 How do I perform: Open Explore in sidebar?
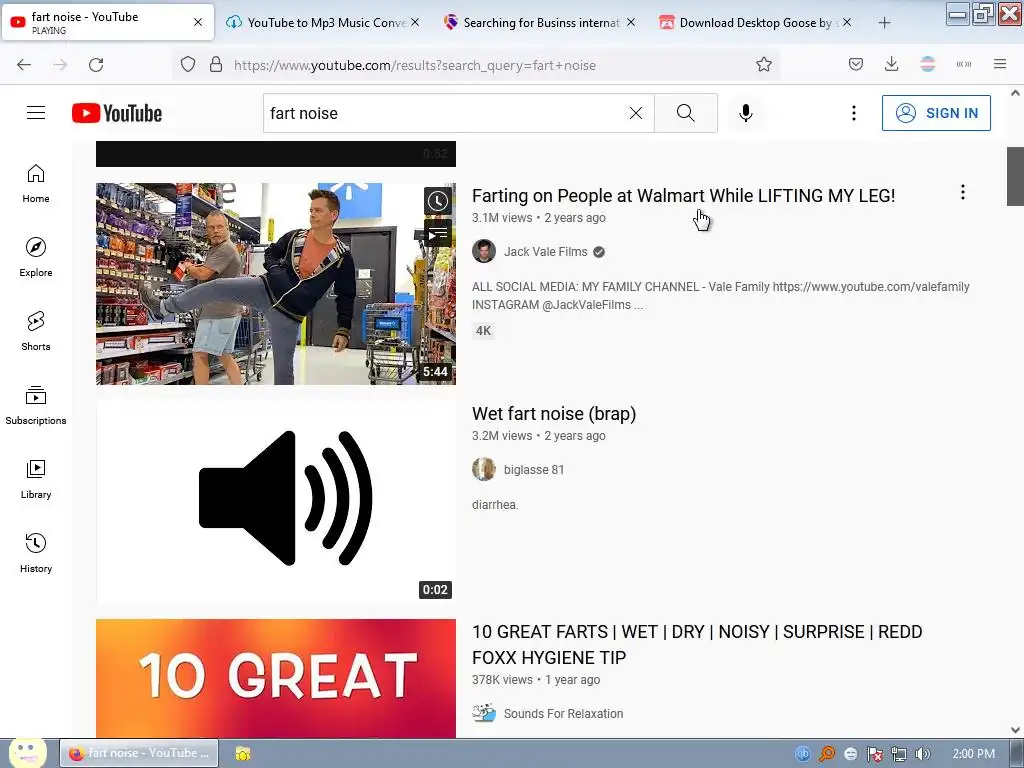click(x=36, y=258)
